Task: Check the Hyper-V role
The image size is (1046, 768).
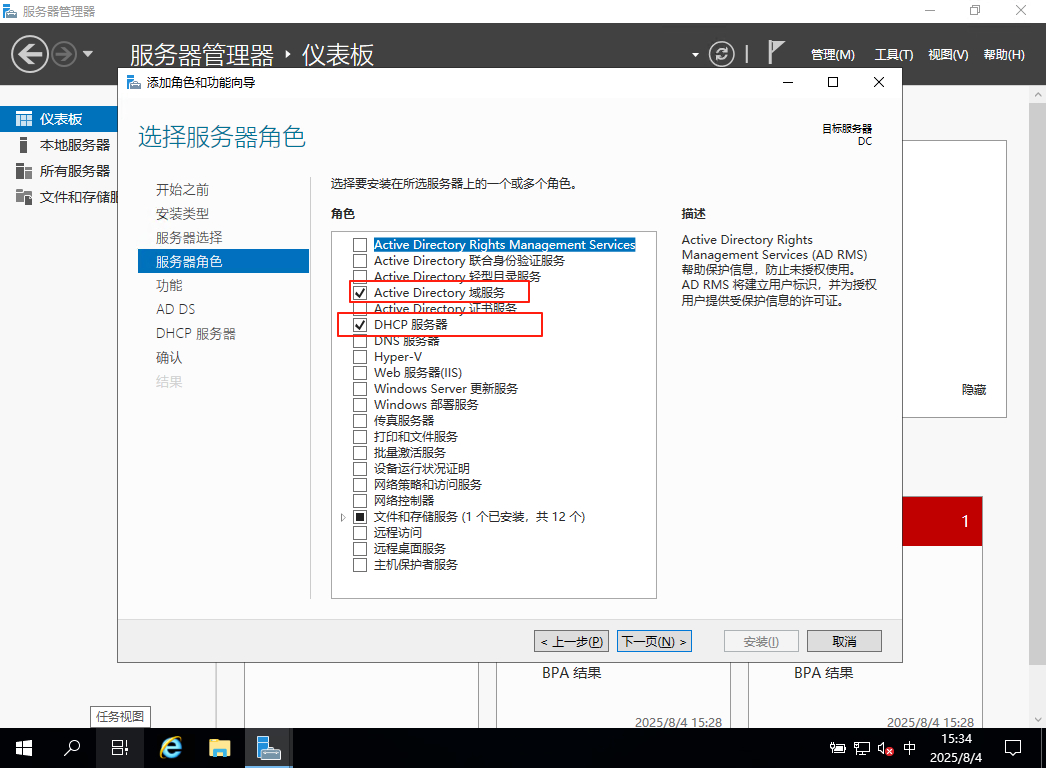Action: click(x=360, y=357)
